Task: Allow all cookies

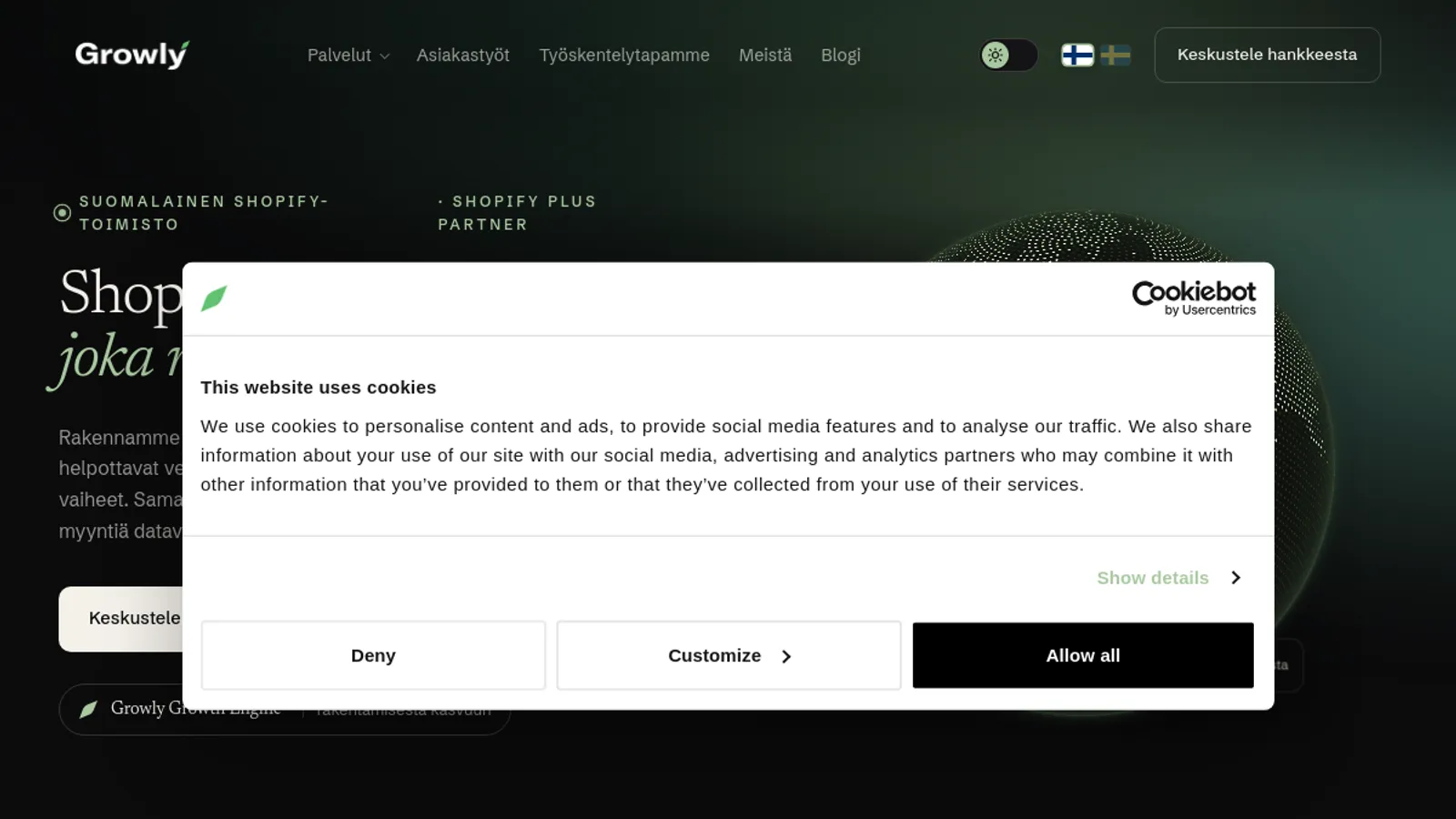Action: (1083, 655)
